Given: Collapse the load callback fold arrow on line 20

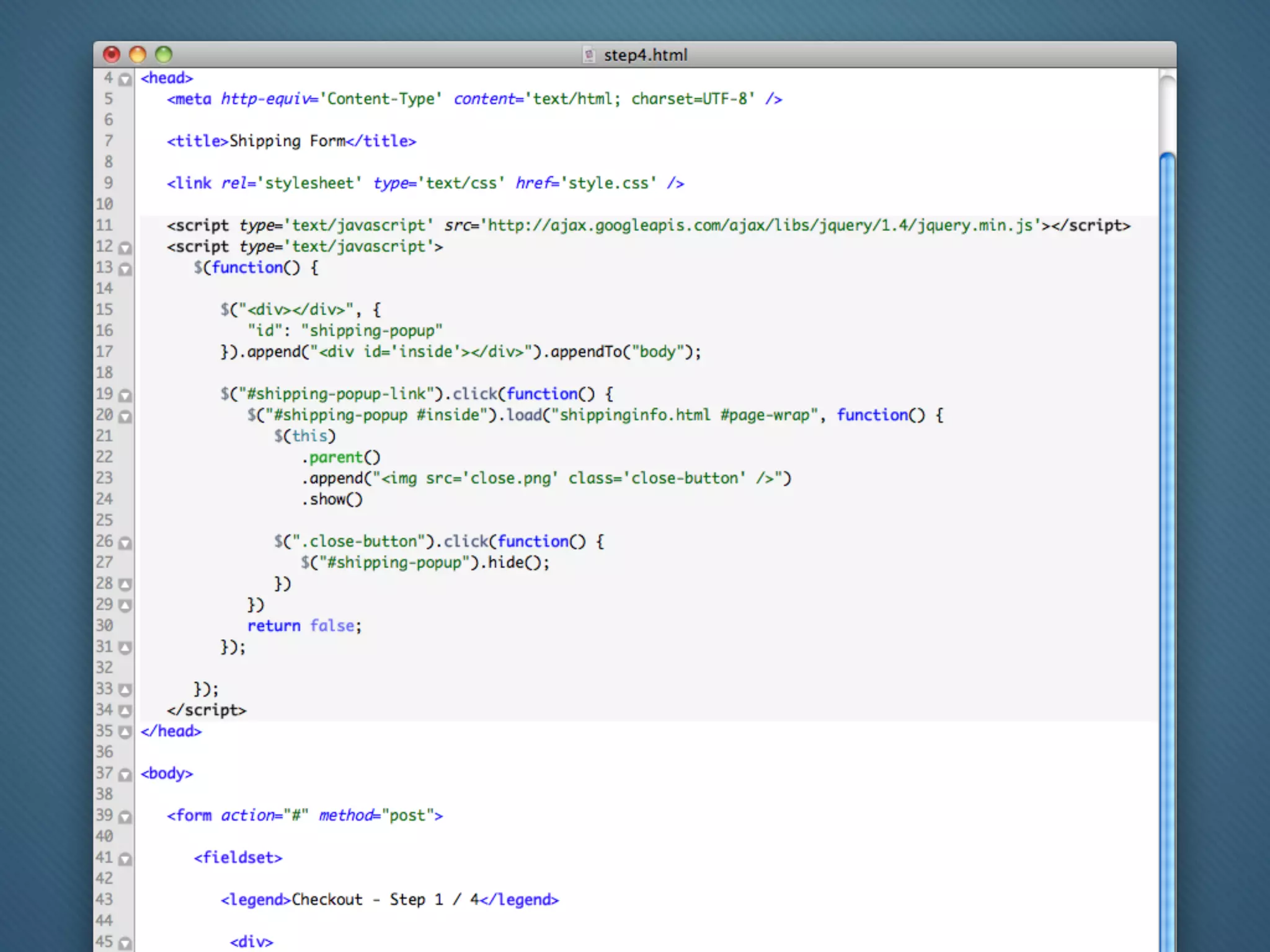Looking at the screenshot, I should pos(125,416).
